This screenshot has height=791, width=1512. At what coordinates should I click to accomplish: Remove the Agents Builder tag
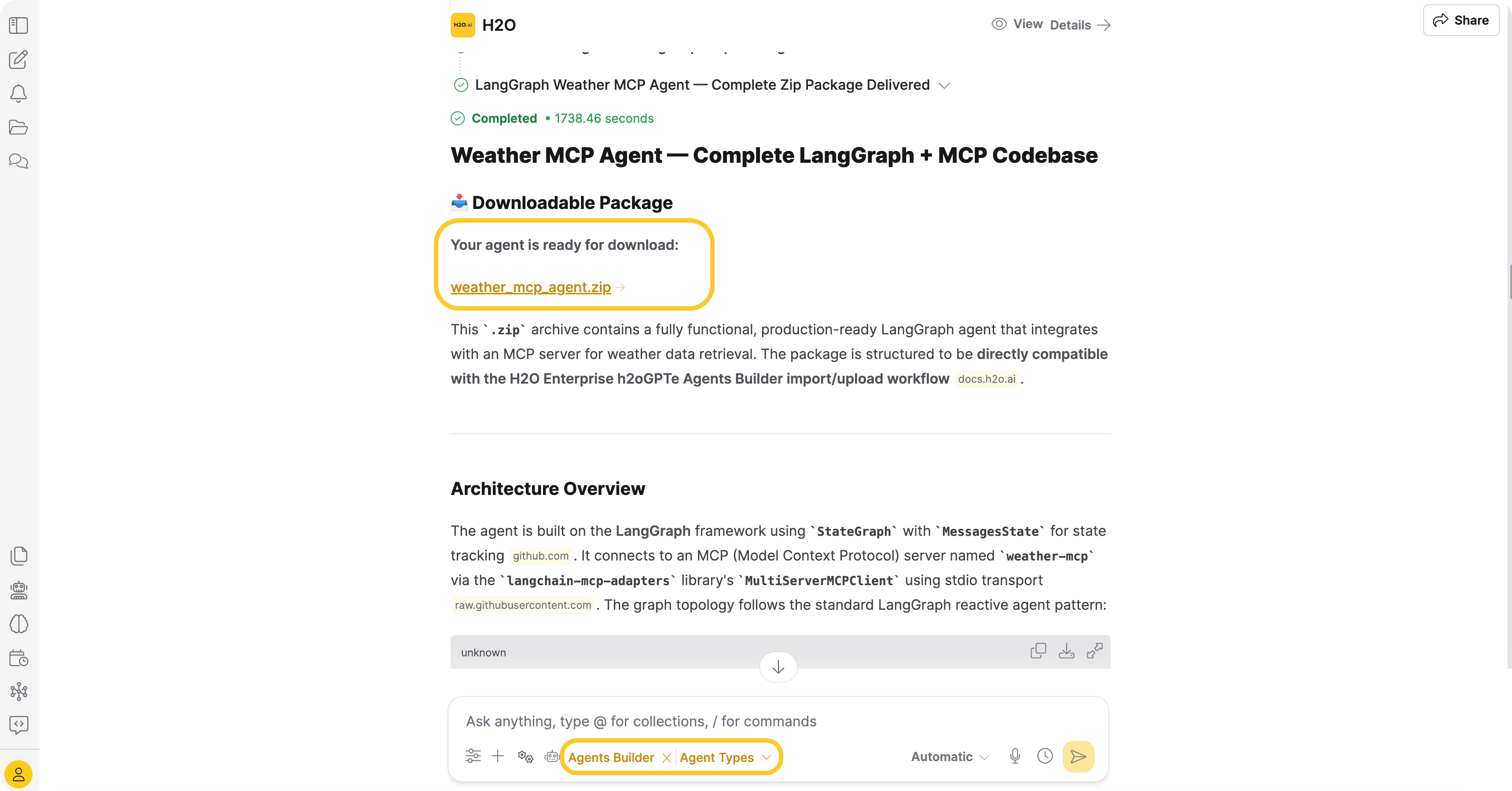click(666, 758)
